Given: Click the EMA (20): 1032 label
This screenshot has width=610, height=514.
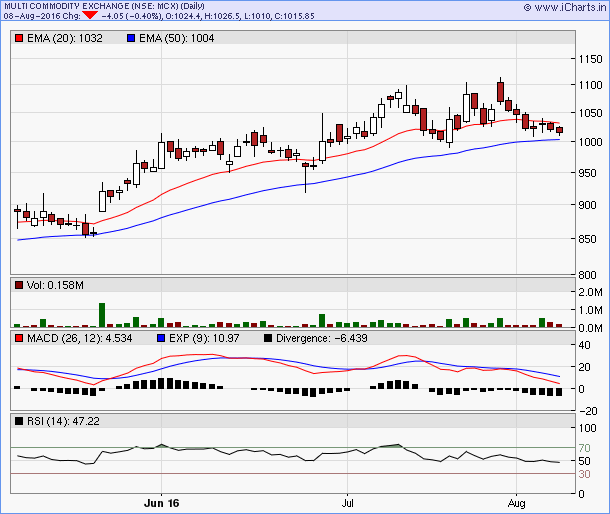Looking at the screenshot, I should coord(65,38).
